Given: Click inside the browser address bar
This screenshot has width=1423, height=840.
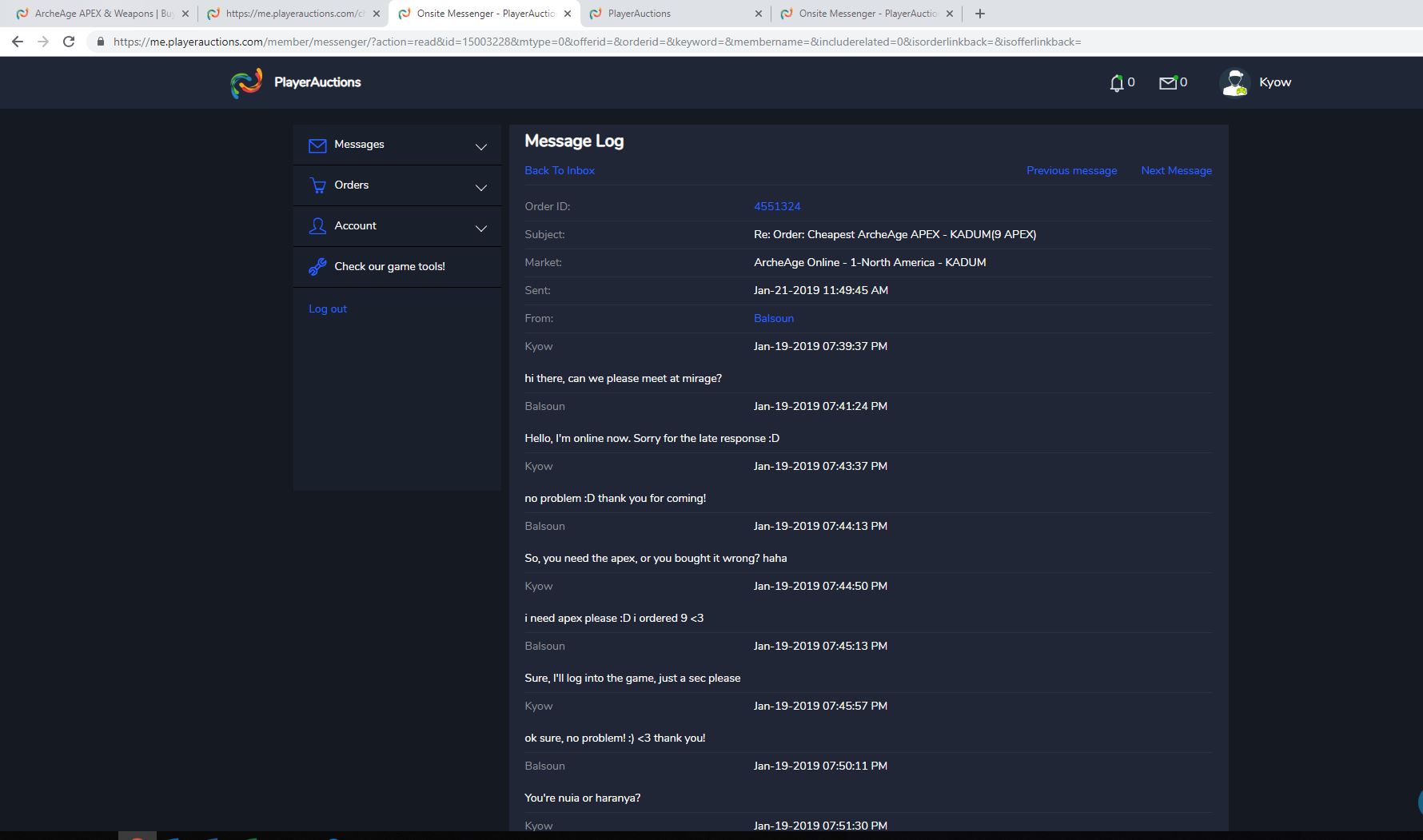Looking at the screenshot, I should 560,42.
